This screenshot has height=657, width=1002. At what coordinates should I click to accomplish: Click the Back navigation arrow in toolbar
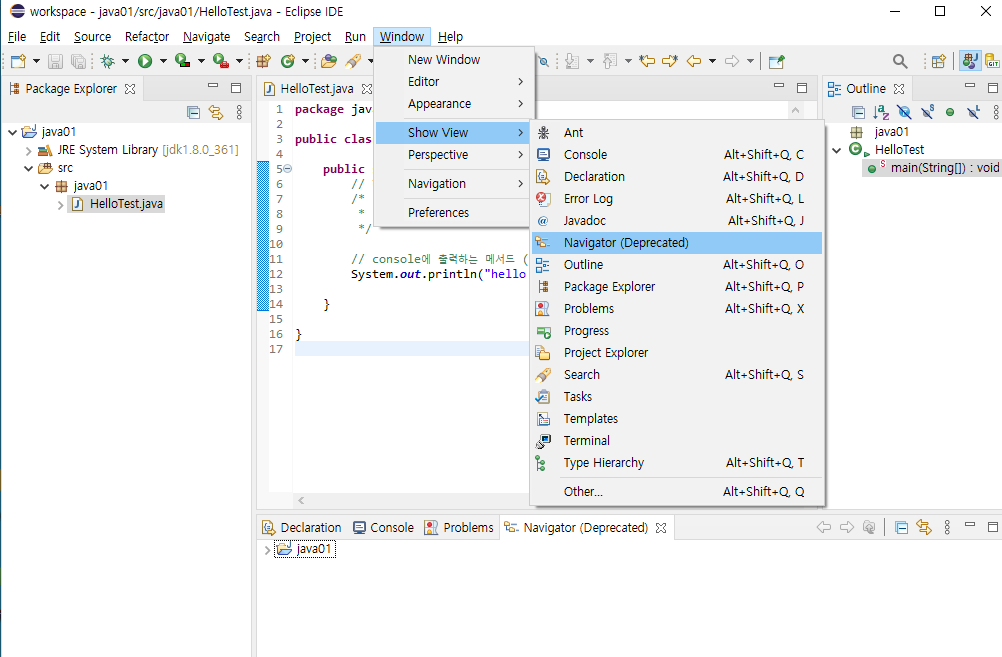(x=694, y=61)
